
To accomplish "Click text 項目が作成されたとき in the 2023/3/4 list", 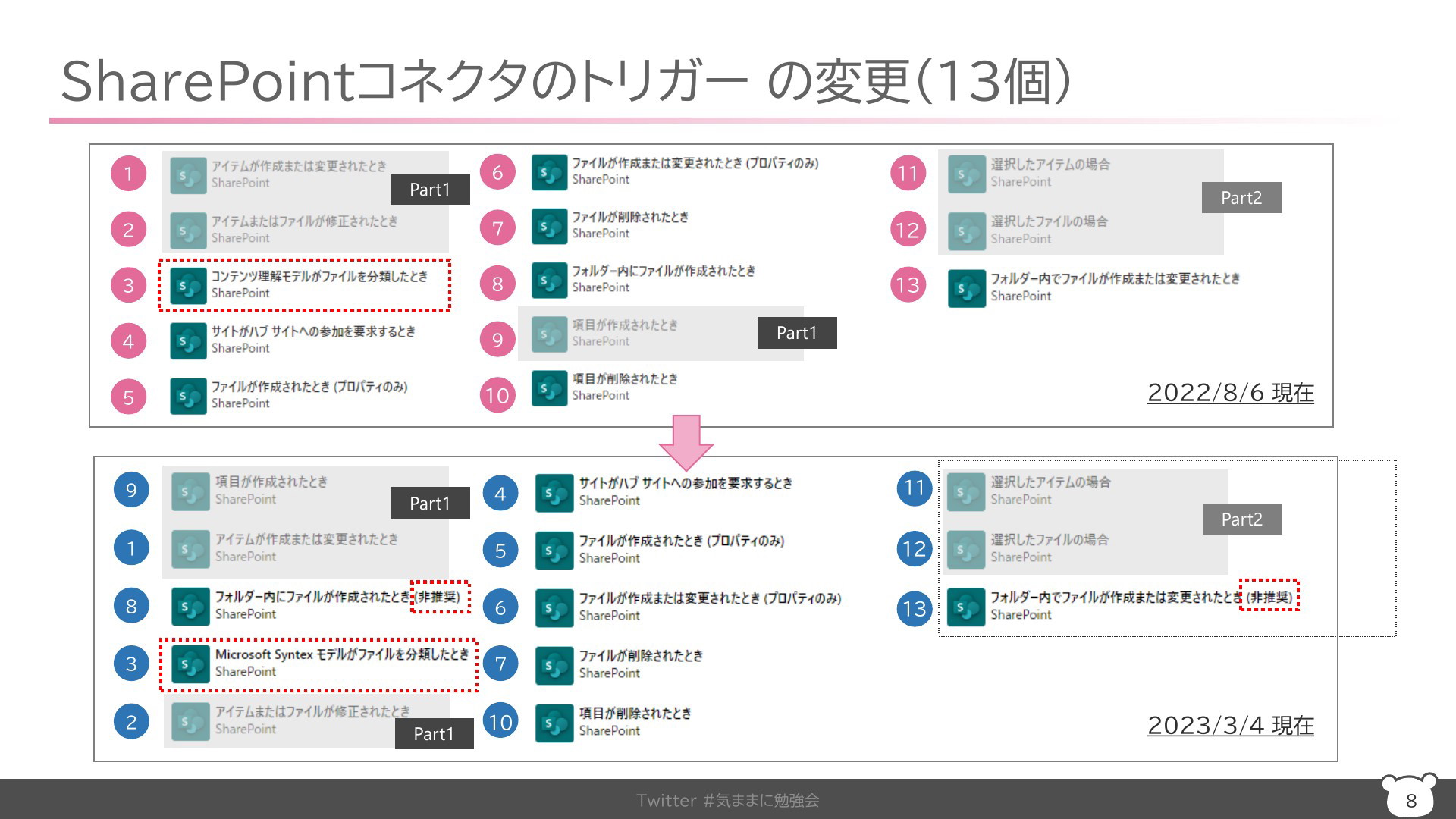I will click(271, 482).
